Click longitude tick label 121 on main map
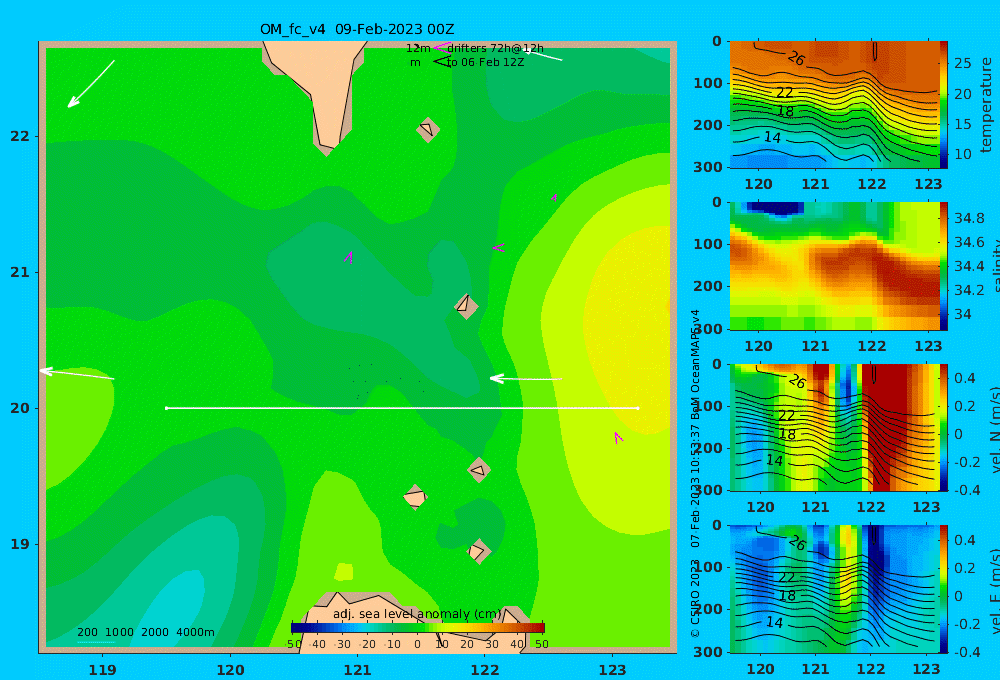The image size is (1000, 680). click(357, 670)
